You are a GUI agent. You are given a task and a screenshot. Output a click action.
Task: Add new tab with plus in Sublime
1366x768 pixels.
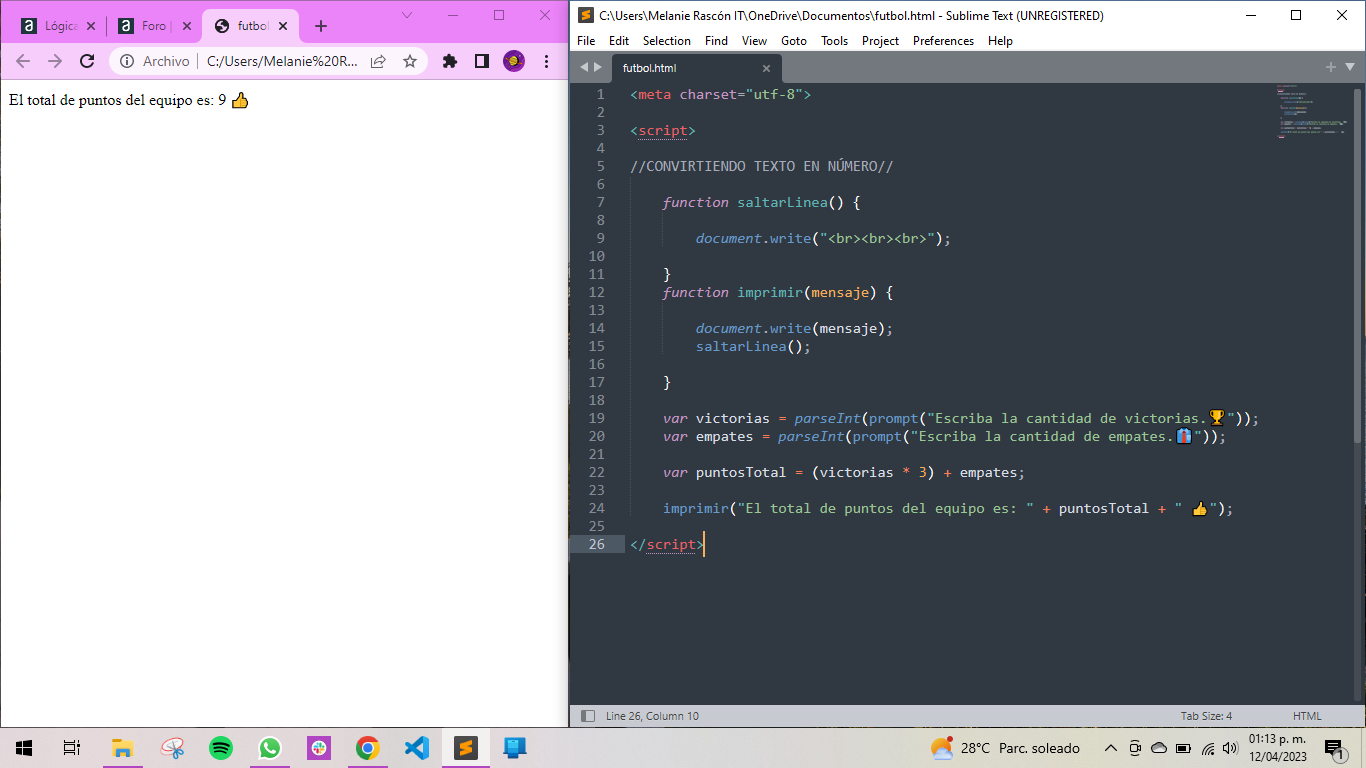pyautogui.click(x=1331, y=67)
